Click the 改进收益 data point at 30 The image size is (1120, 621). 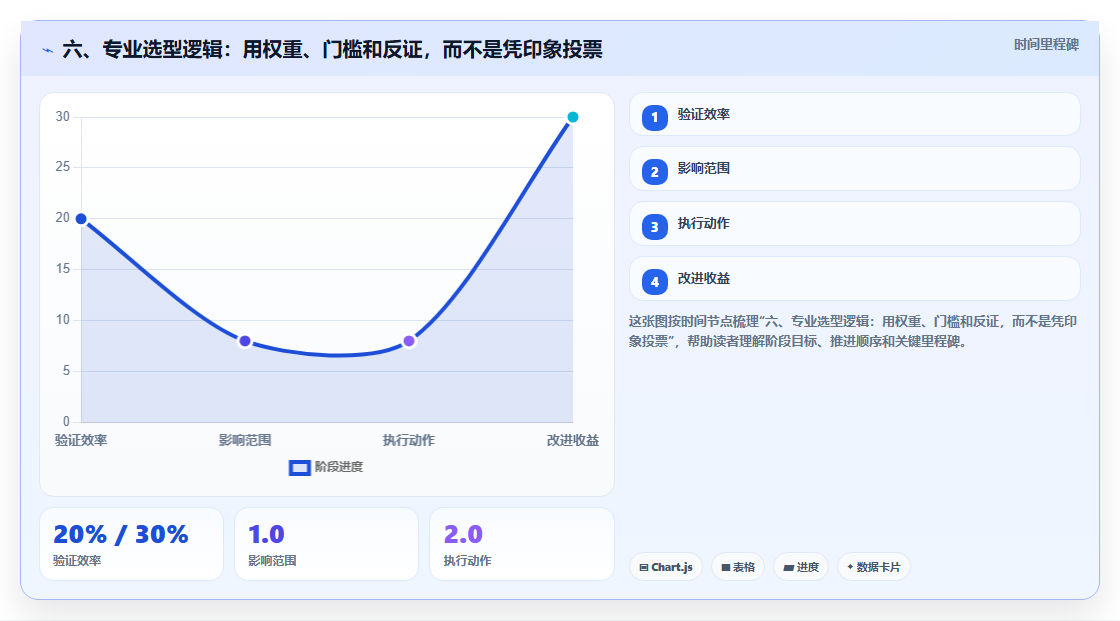(x=572, y=117)
